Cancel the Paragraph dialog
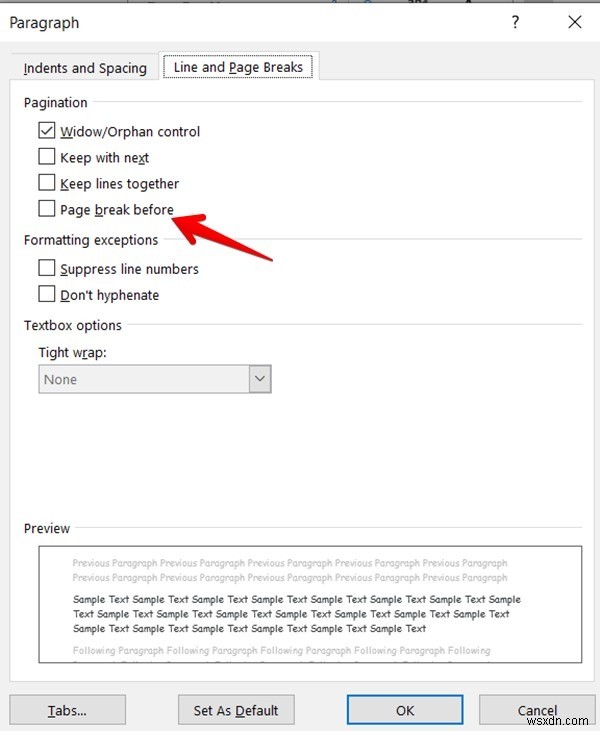 538,711
